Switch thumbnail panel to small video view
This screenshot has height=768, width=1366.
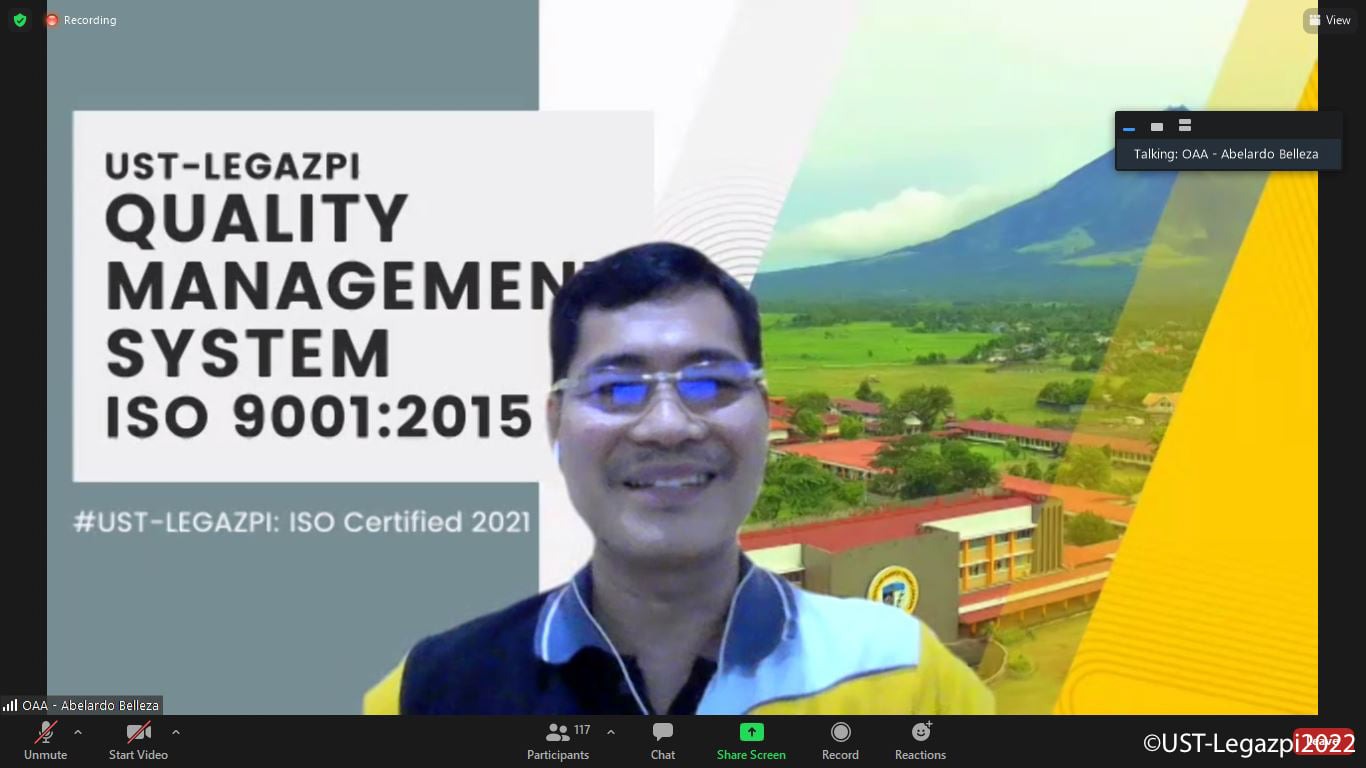coord(1157,127)
